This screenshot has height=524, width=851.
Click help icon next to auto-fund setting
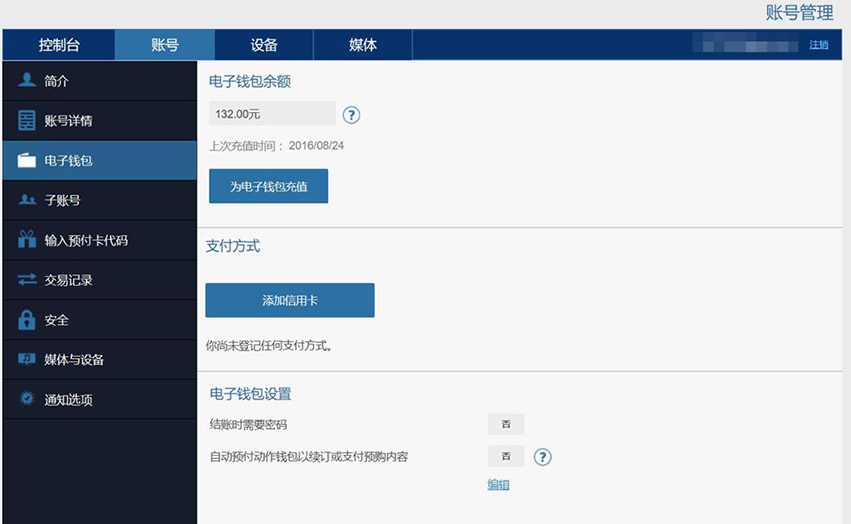tap(542, 457)
